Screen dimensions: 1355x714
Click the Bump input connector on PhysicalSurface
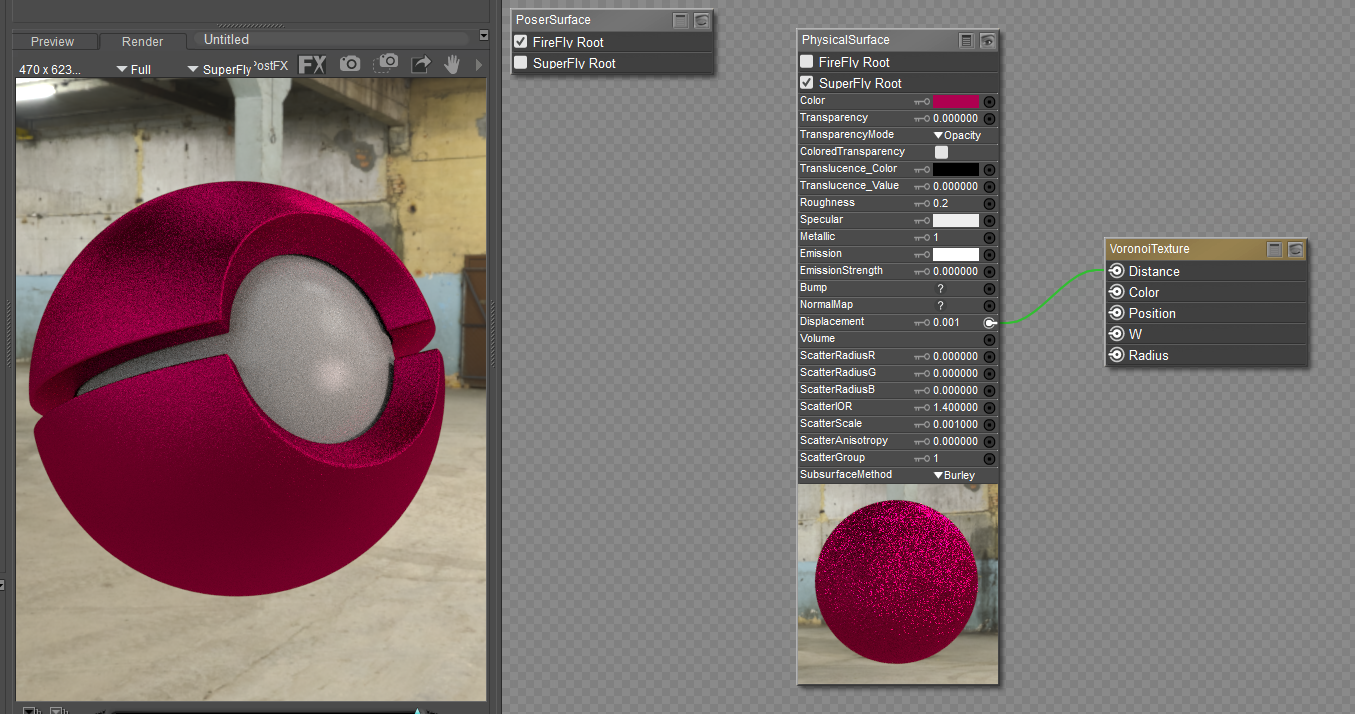tap(989, 288)
